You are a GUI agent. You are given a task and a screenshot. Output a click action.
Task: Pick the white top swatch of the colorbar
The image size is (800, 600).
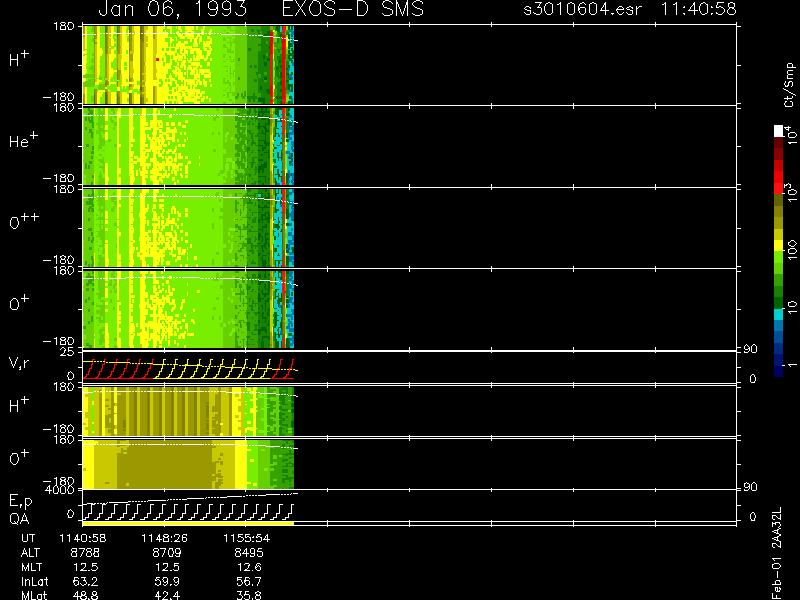[x=779, y=131]
